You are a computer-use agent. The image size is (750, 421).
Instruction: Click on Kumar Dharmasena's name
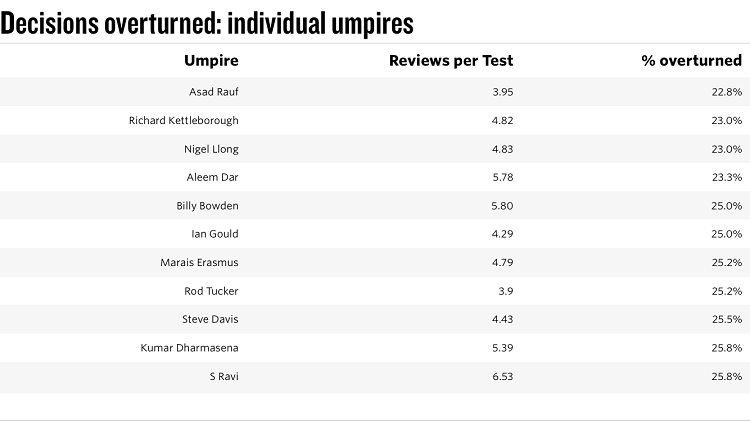[x=190, y=348]
